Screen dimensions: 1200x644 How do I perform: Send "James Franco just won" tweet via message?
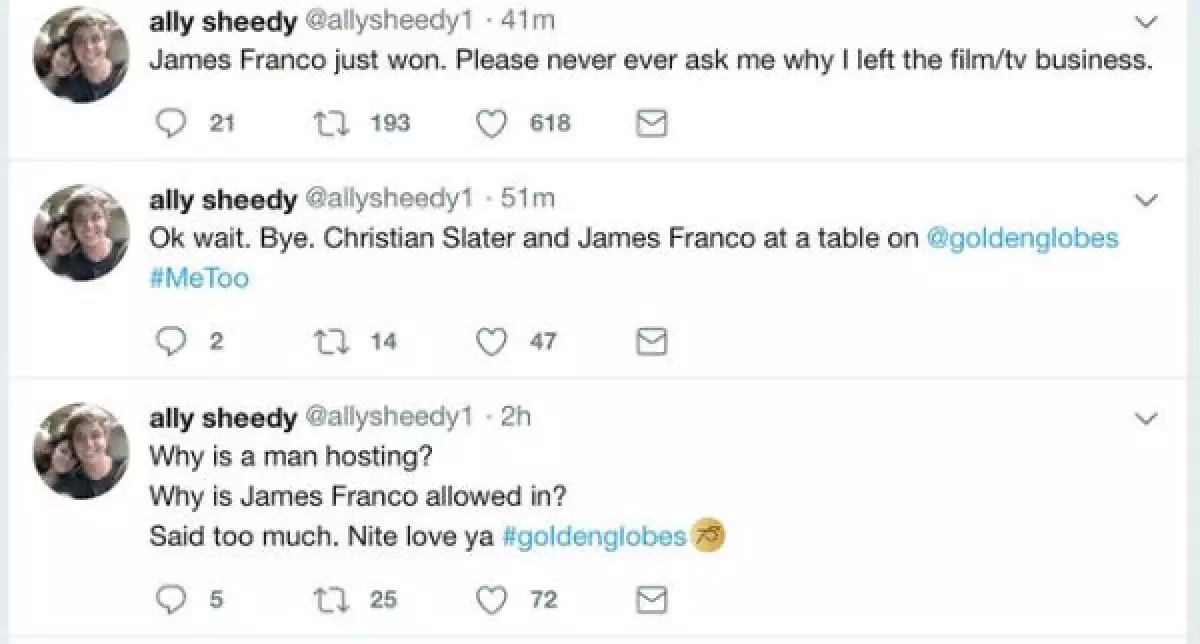click(x=652, y=123)
